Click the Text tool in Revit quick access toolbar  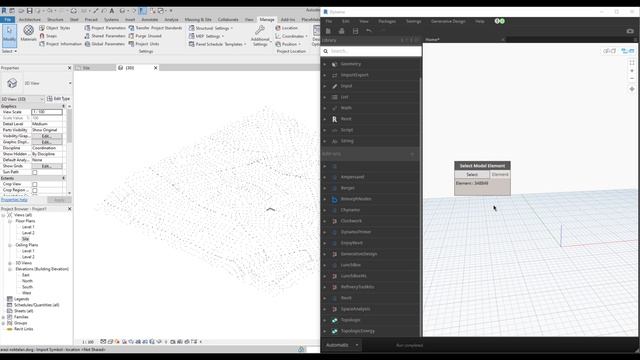[111, 11]
